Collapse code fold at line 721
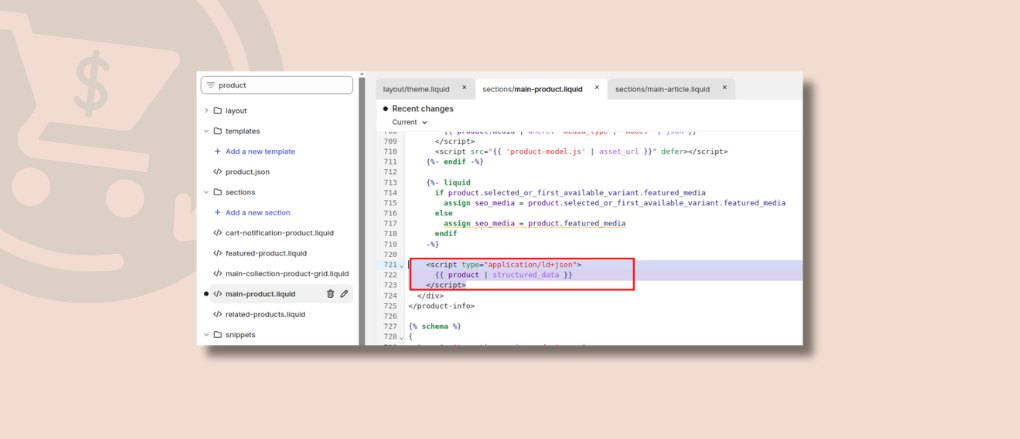Screen dimensions: 1020x439 [x=401, y=265]
